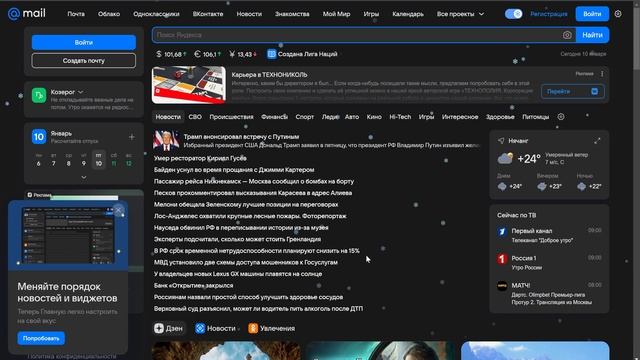Open the yuan exchange rate 13,43
Viewport: 640px width, 360px height.
tap(242, 54)
